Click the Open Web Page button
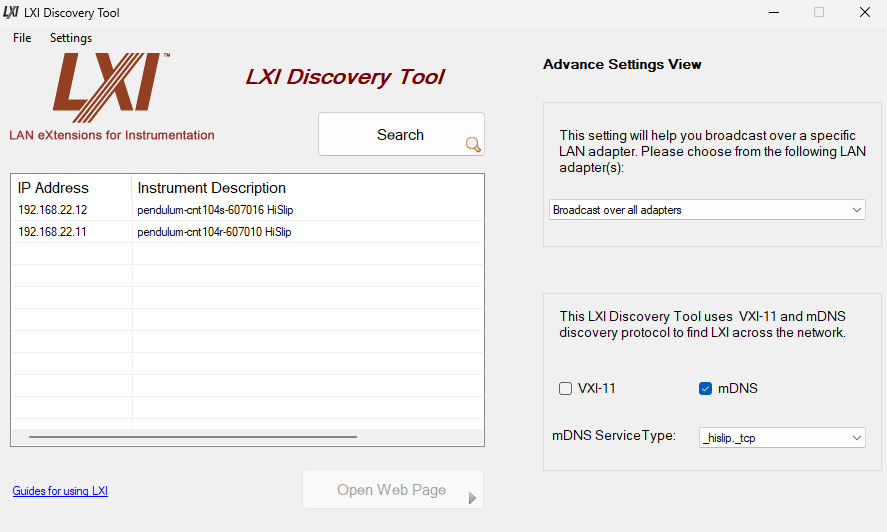 (x=393, y=490)
